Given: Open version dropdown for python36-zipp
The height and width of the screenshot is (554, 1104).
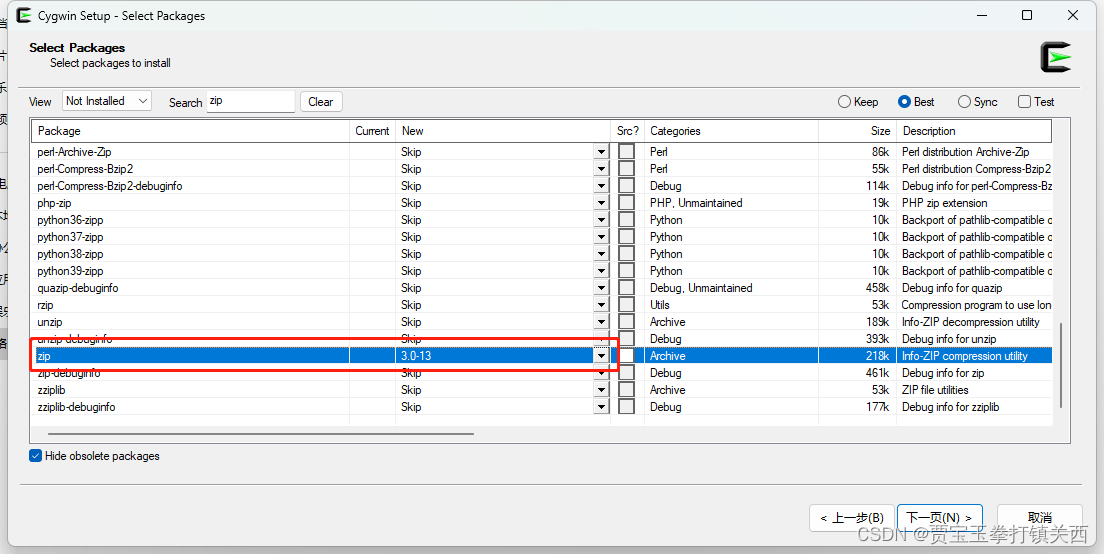Looking at the screenshot, I should [601, 220].
